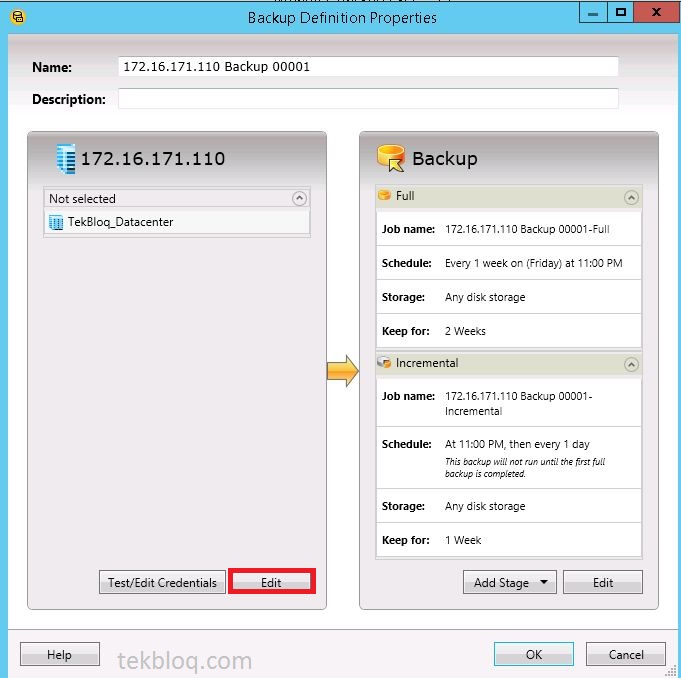Click into the Description input field
The height and width of the screenshot is (678, 681).
point(368,99)
